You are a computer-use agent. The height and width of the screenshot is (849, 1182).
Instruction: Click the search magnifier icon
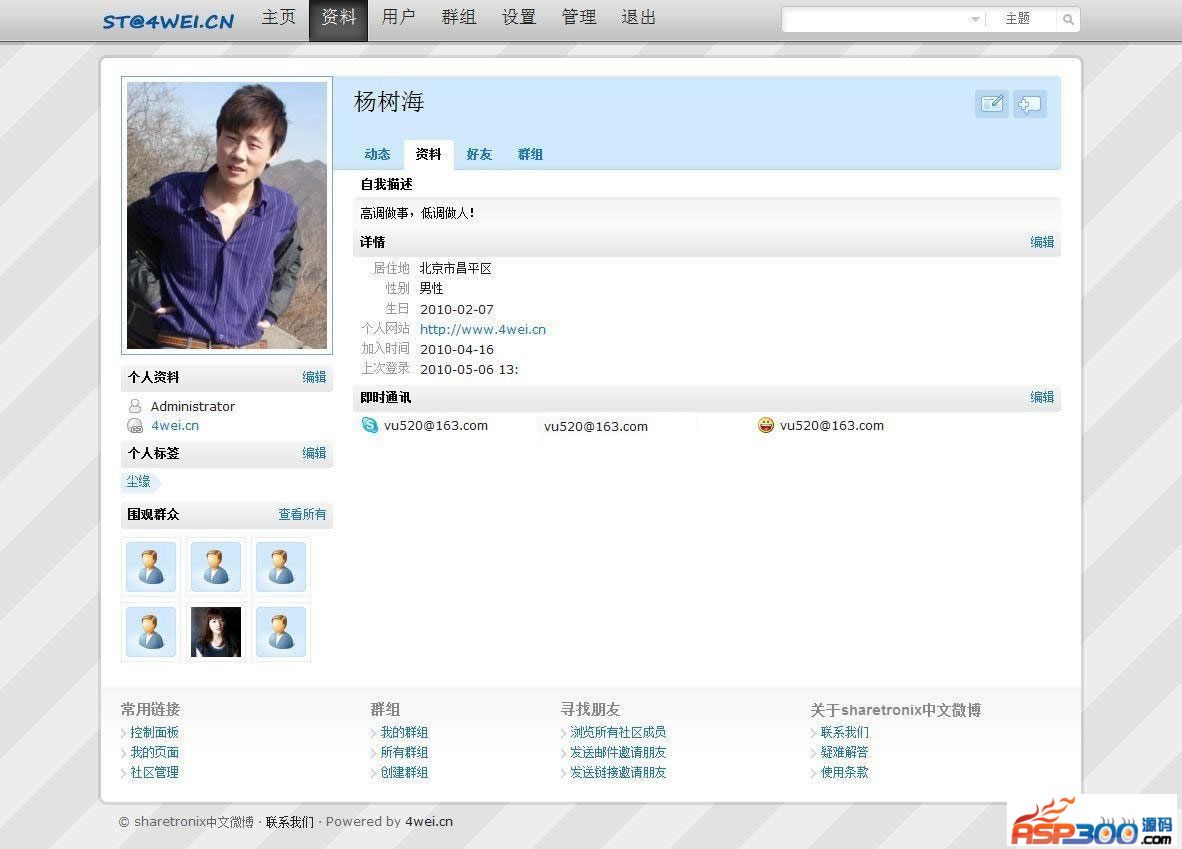[x=1067, y=20]
